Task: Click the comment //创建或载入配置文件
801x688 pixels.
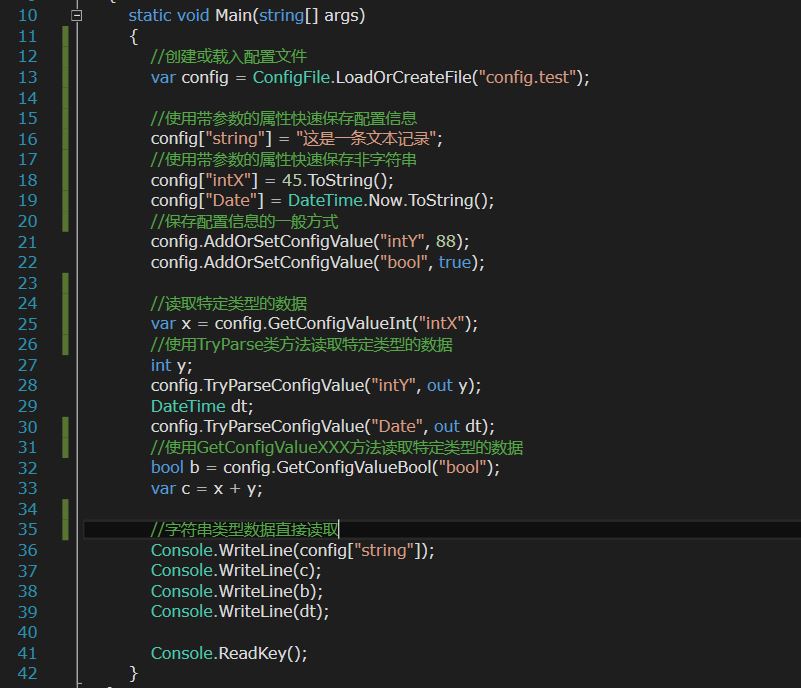Action: (x=229, y=56)
